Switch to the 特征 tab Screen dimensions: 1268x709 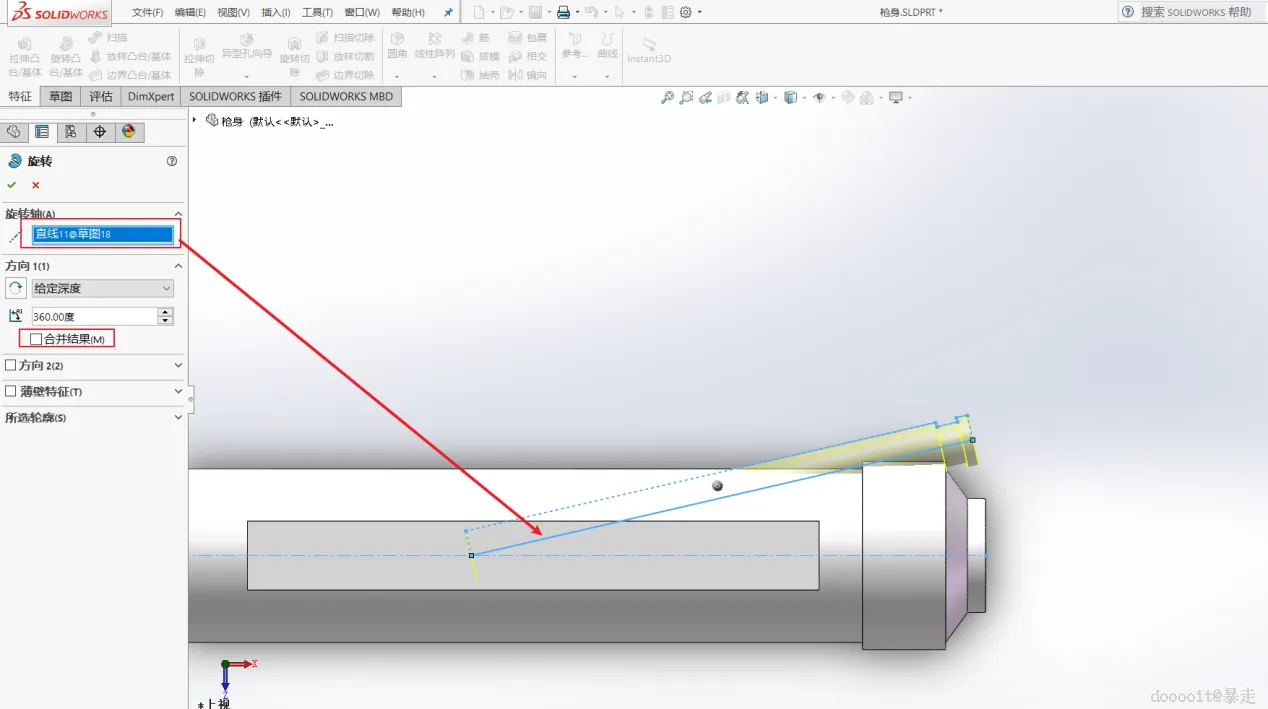pyautogui.click(x=20, y=97)
